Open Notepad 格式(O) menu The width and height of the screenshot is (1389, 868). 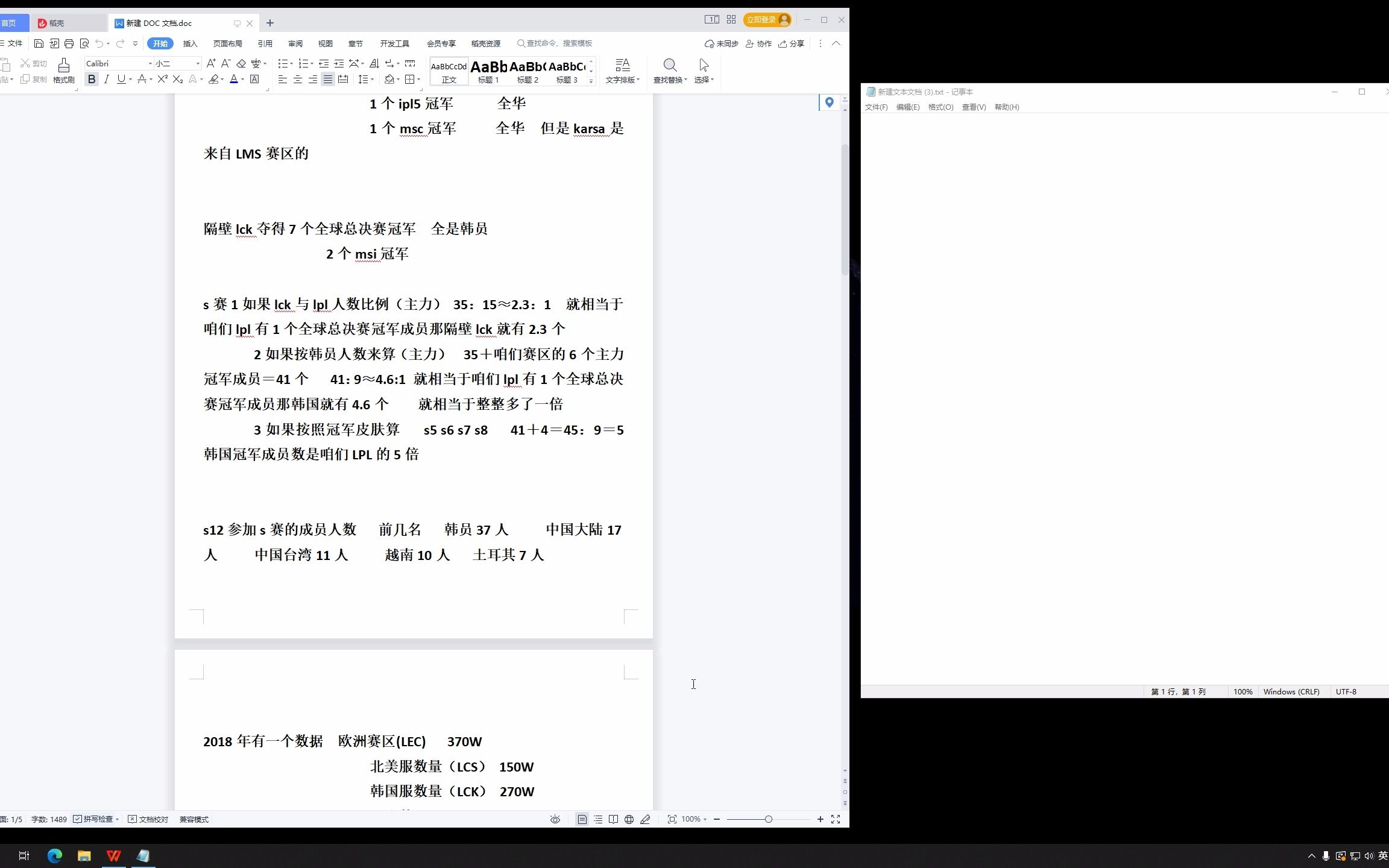(x=940, y=107)
